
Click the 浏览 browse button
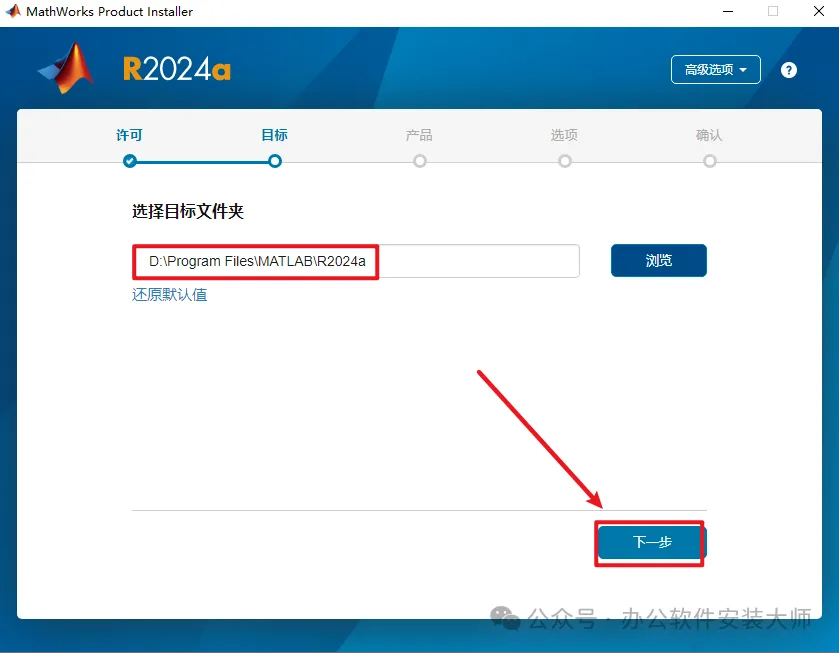(x=658, y=261)
